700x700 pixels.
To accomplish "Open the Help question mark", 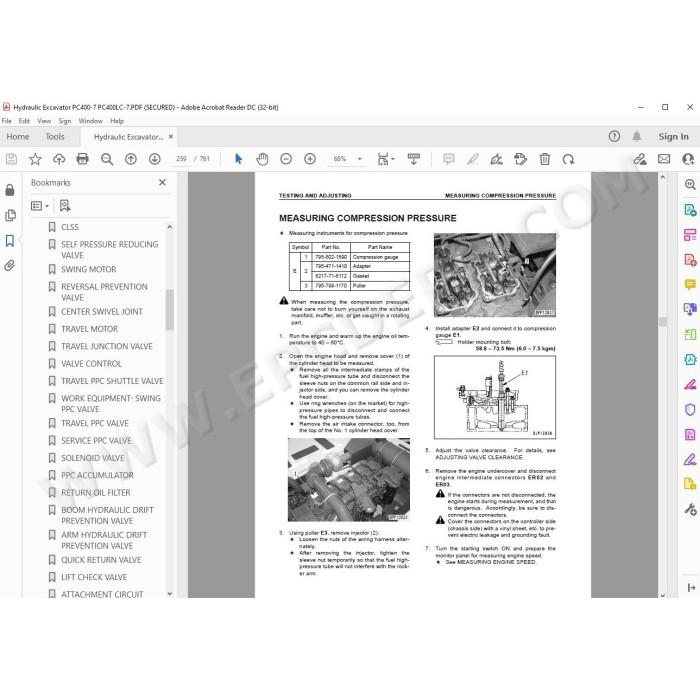I will (614, 137).
